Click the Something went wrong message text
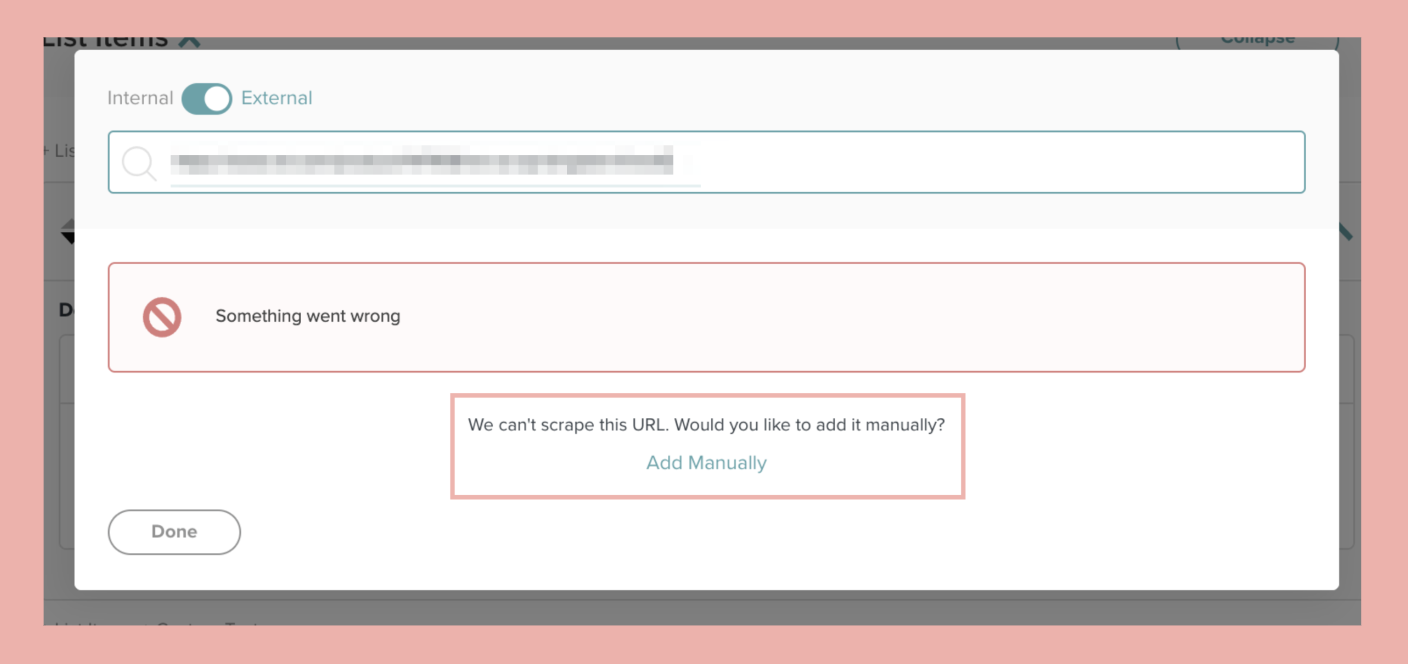 pos(308,316)
